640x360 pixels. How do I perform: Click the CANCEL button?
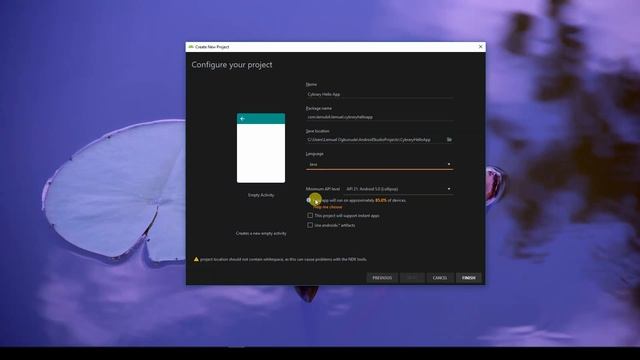point(440,278)
